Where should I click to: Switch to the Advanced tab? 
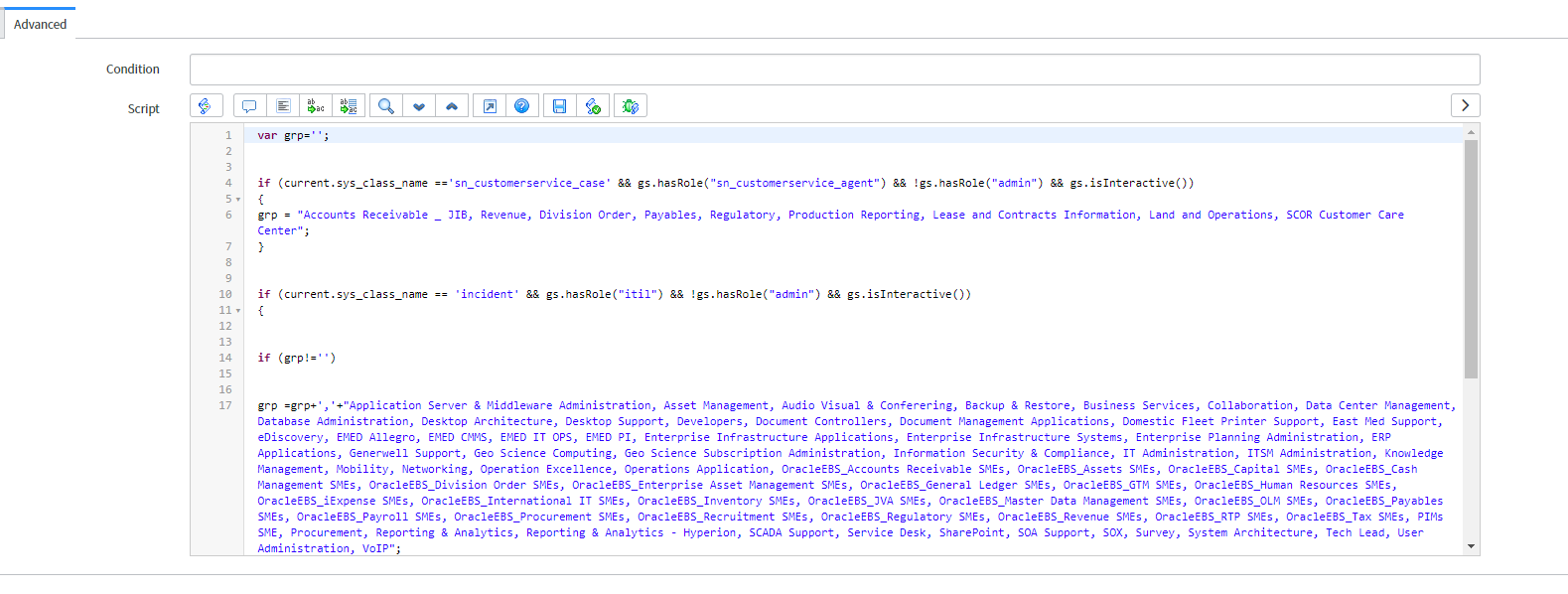(x=40, y=24)
